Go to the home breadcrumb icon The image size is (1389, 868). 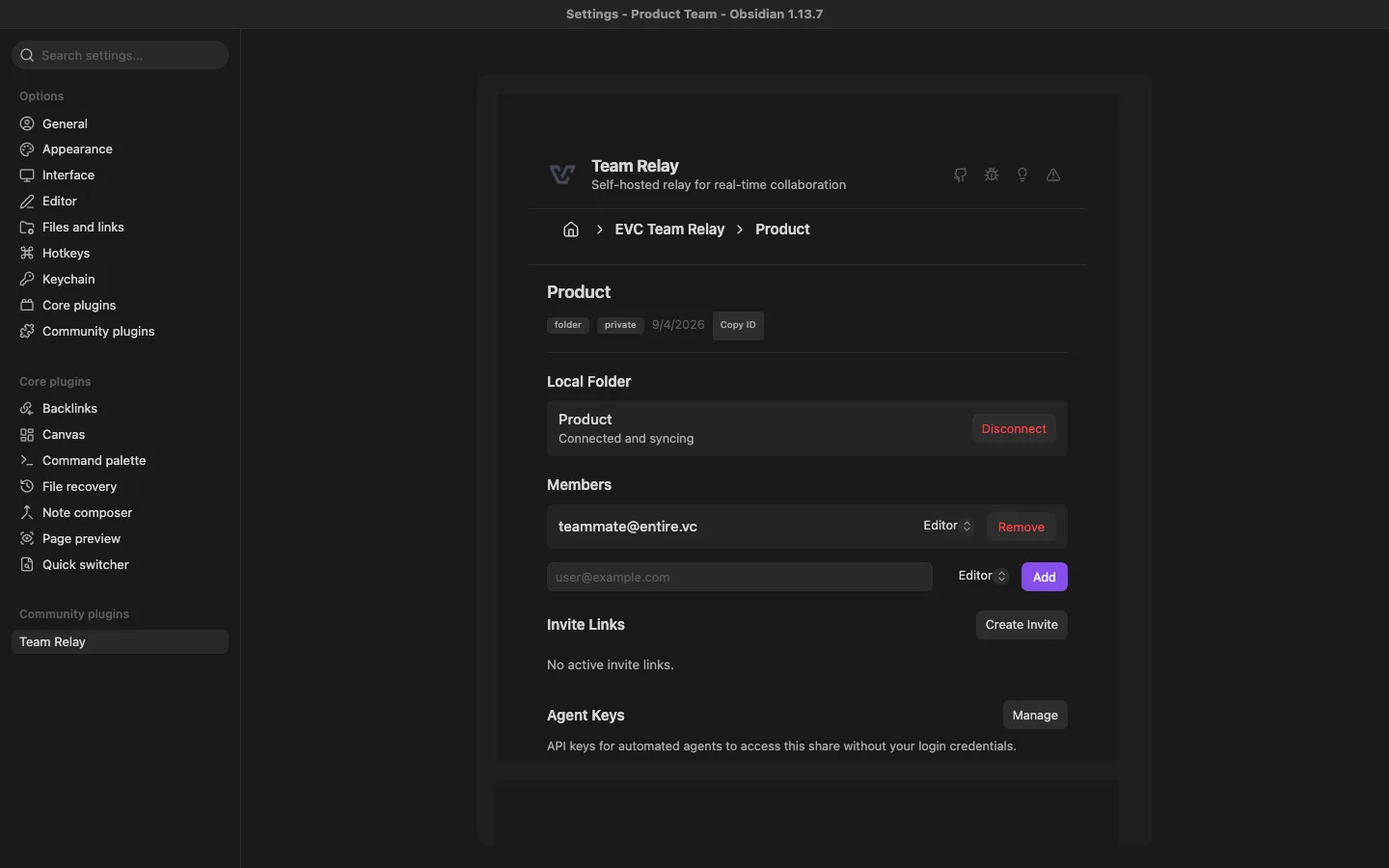point(571,230)
